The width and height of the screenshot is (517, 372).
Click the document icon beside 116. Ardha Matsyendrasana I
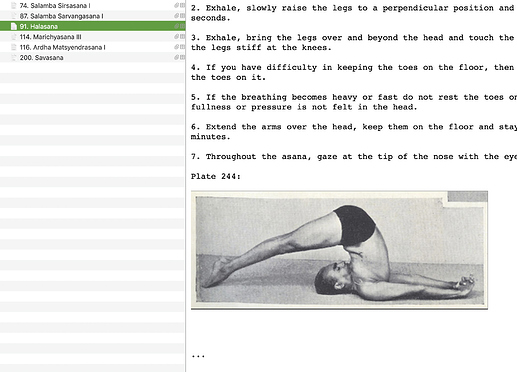14,47
